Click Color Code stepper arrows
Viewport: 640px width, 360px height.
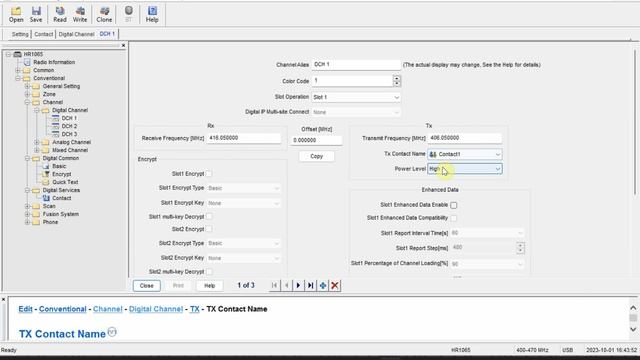click(x=396, y=81)
